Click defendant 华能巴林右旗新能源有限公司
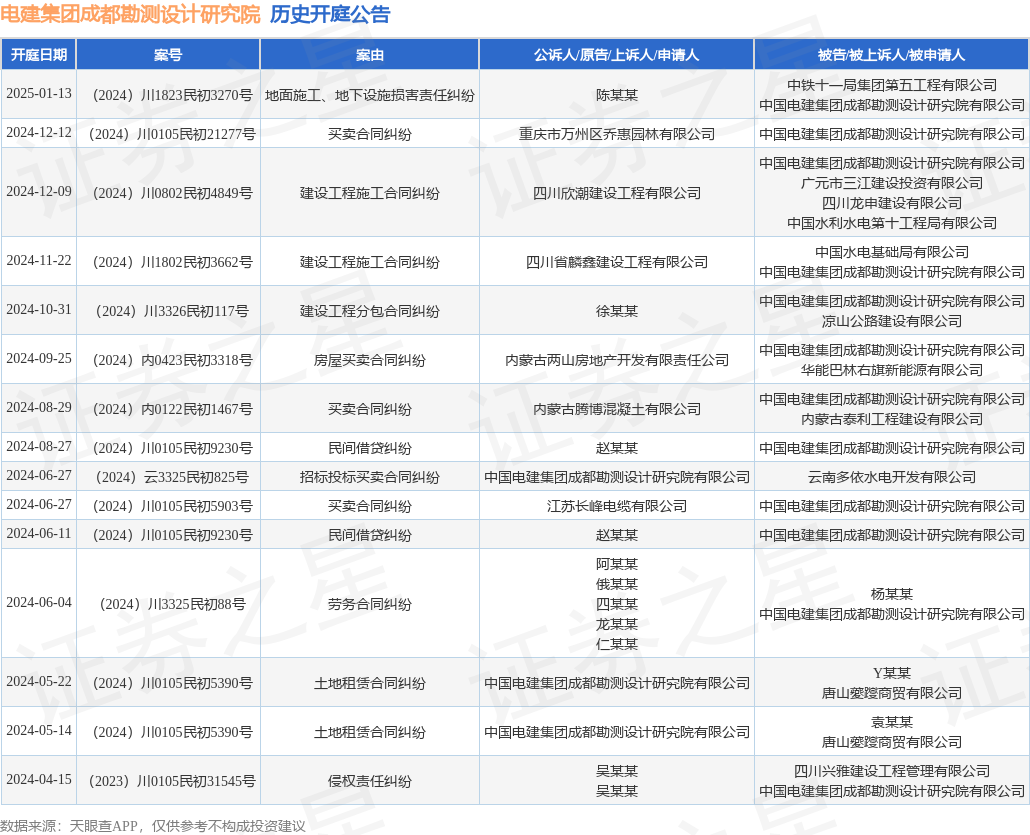Image resolution: width=1030 pixels, height=835 pixels. (891, 370)
